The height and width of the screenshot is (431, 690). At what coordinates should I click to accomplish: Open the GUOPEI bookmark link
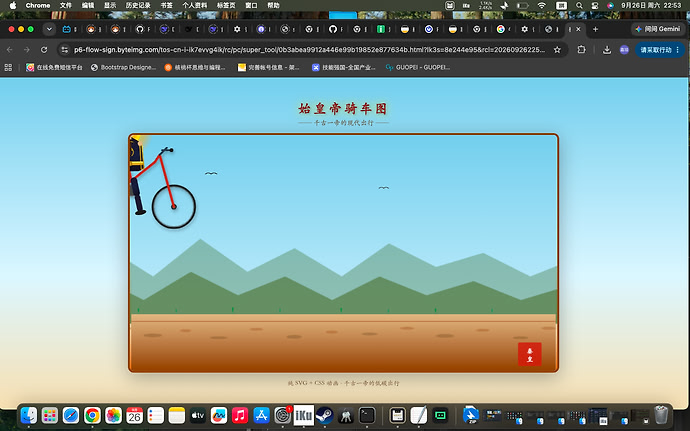click(418, 67)
